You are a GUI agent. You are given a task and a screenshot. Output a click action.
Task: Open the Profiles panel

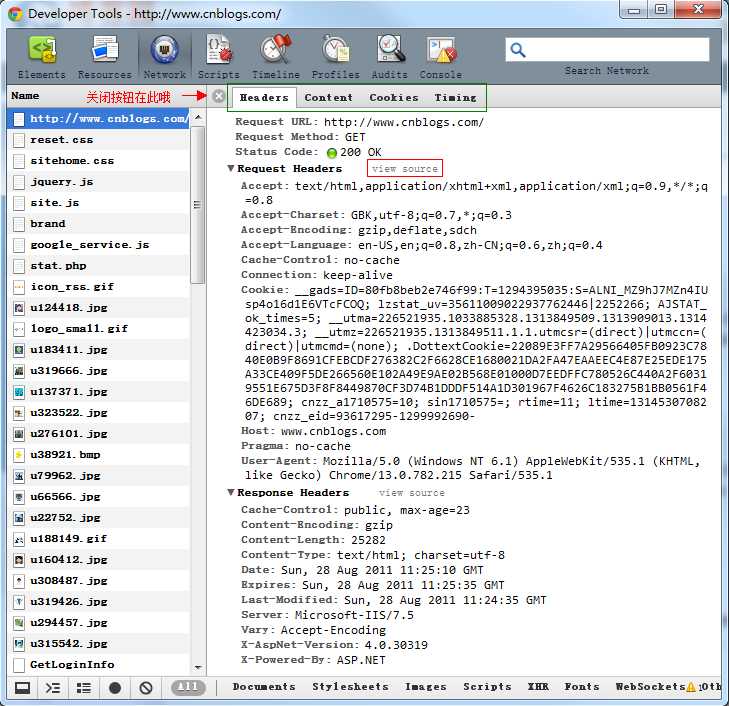[x=336, y=57]
